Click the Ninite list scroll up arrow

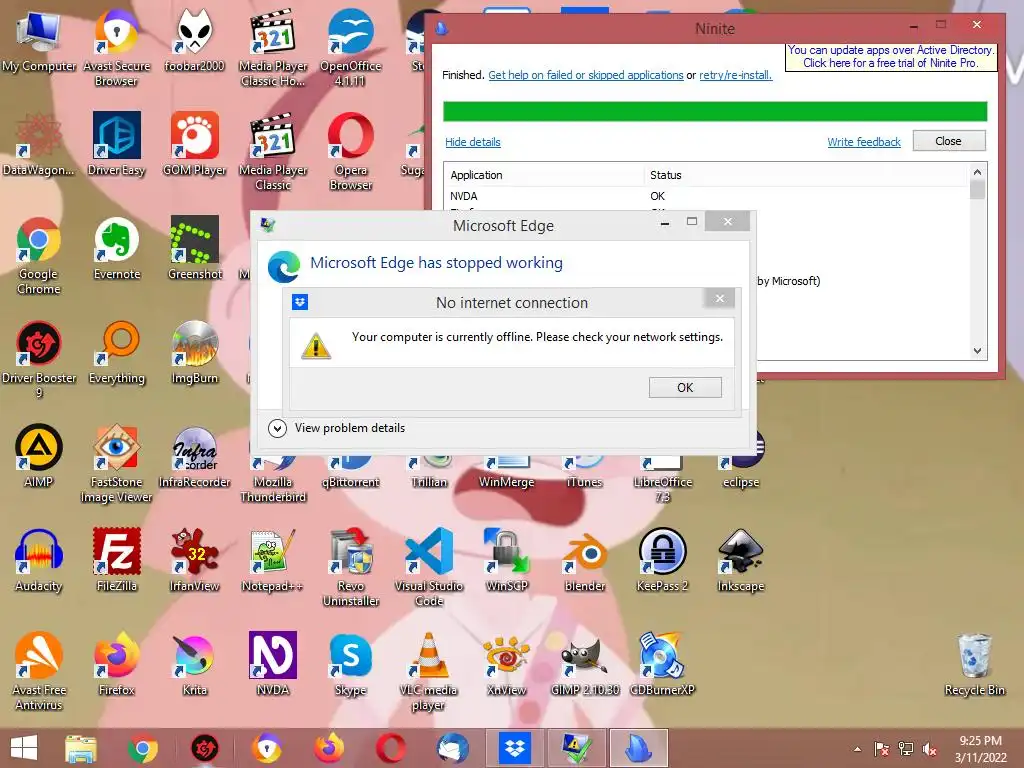pos(977,172)
